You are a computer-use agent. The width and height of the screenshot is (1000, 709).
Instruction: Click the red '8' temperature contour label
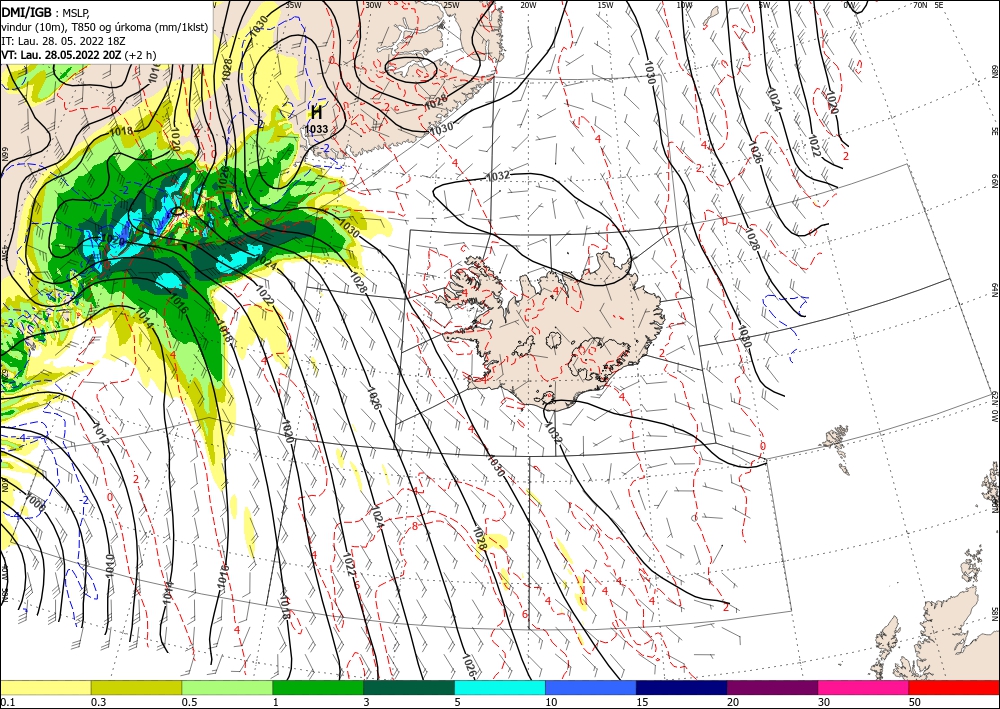[x=415, y=527]
